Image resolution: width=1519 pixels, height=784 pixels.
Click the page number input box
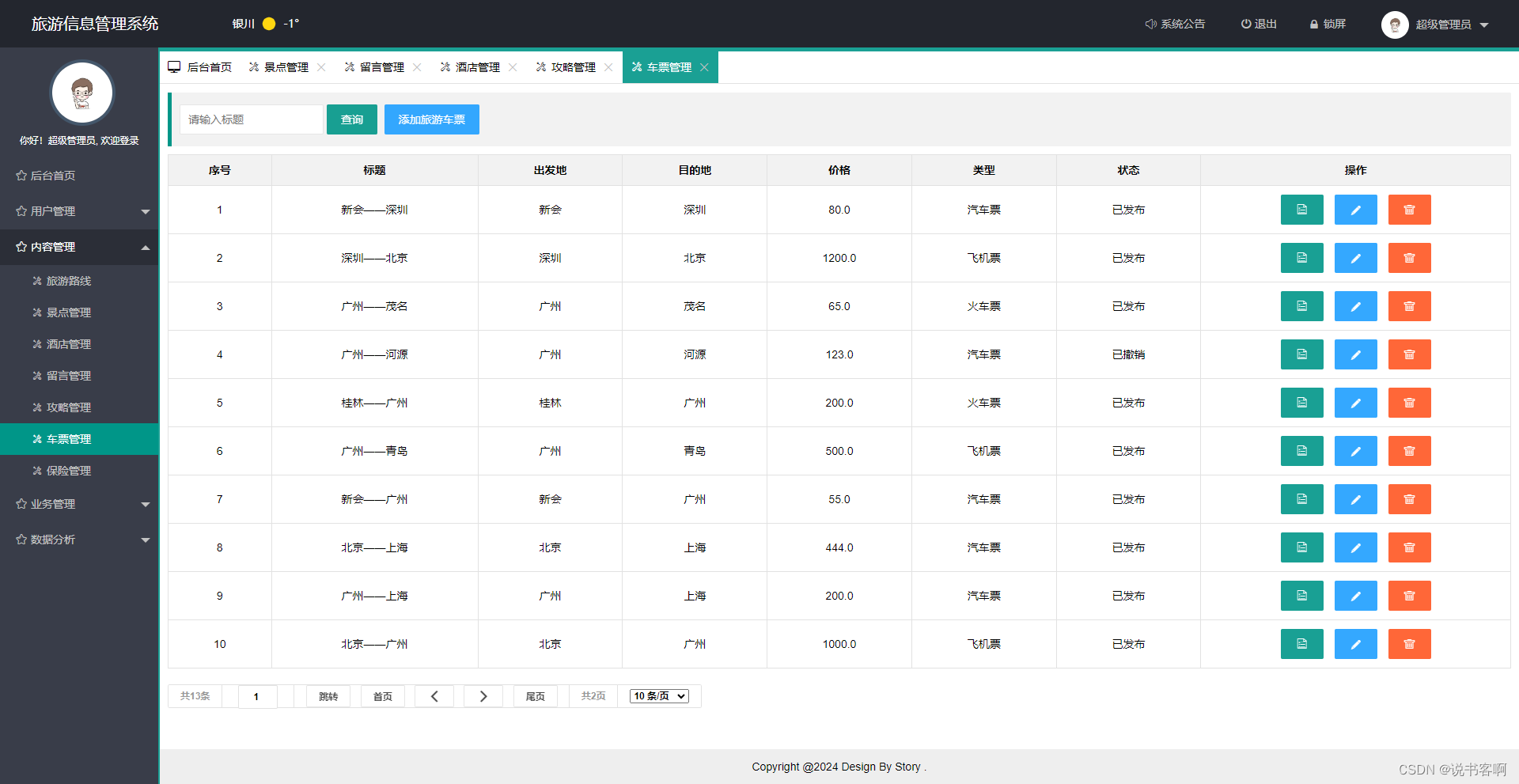click(258, 696)
